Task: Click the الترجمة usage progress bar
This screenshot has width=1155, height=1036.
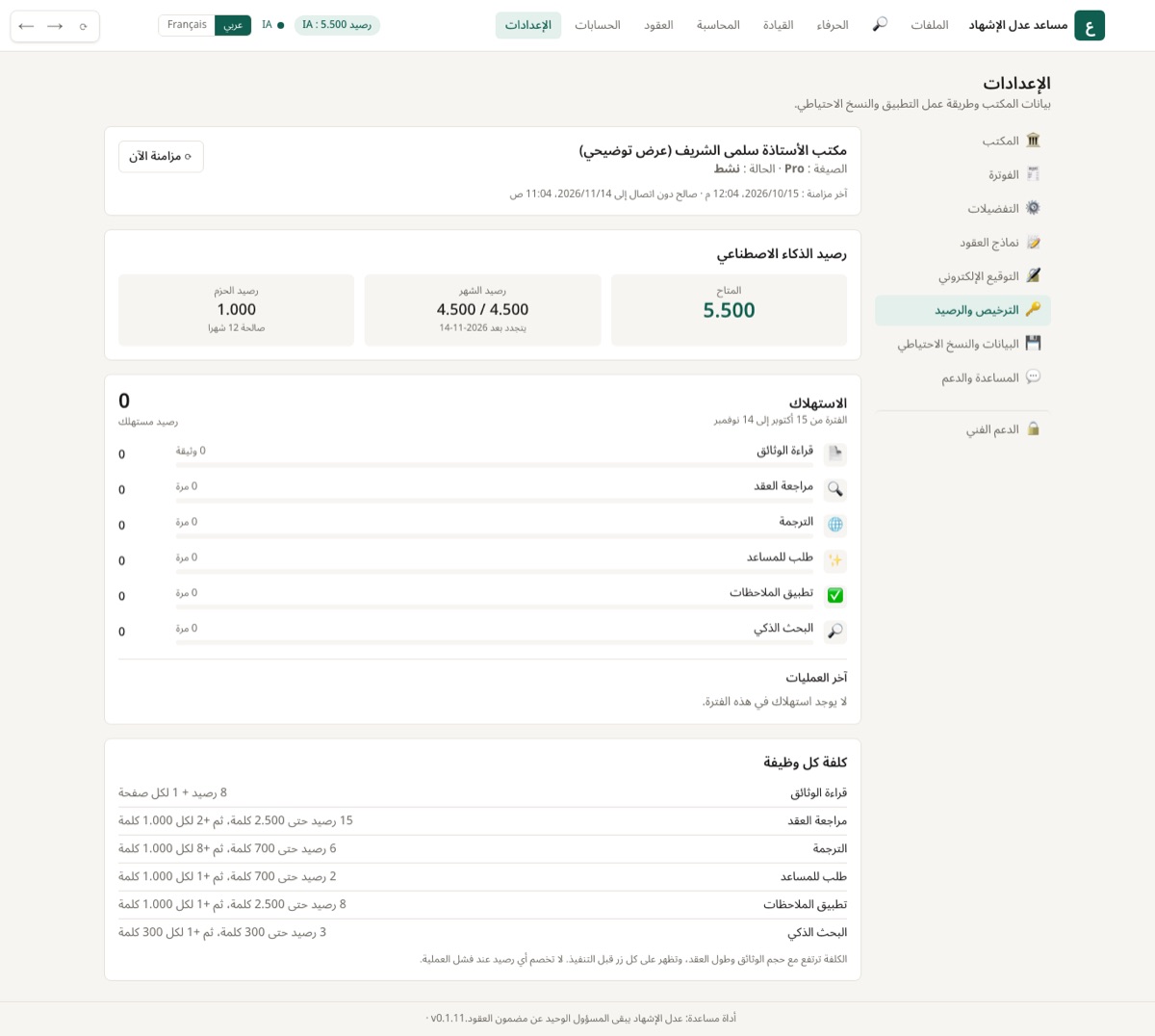Action: (495, 536)
